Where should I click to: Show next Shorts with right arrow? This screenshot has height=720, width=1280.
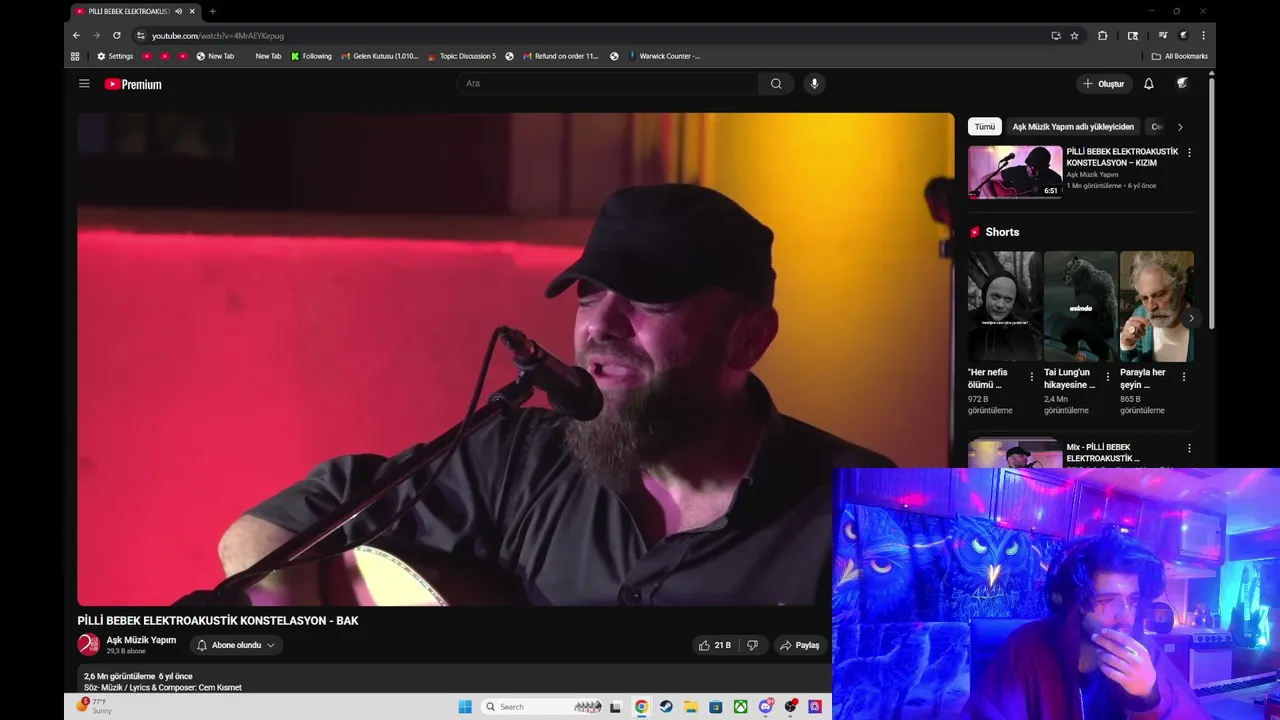pos(1190,318)
